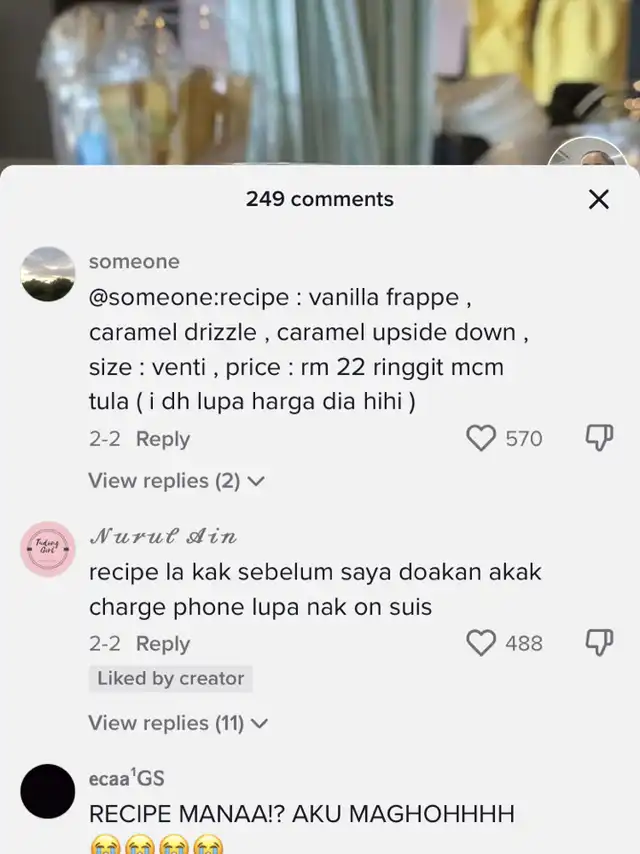Image resolution: width=640 pixels, height=854 pixels.
Task: Open the username 'someone' profile
Action: click(x=134, y=261)
